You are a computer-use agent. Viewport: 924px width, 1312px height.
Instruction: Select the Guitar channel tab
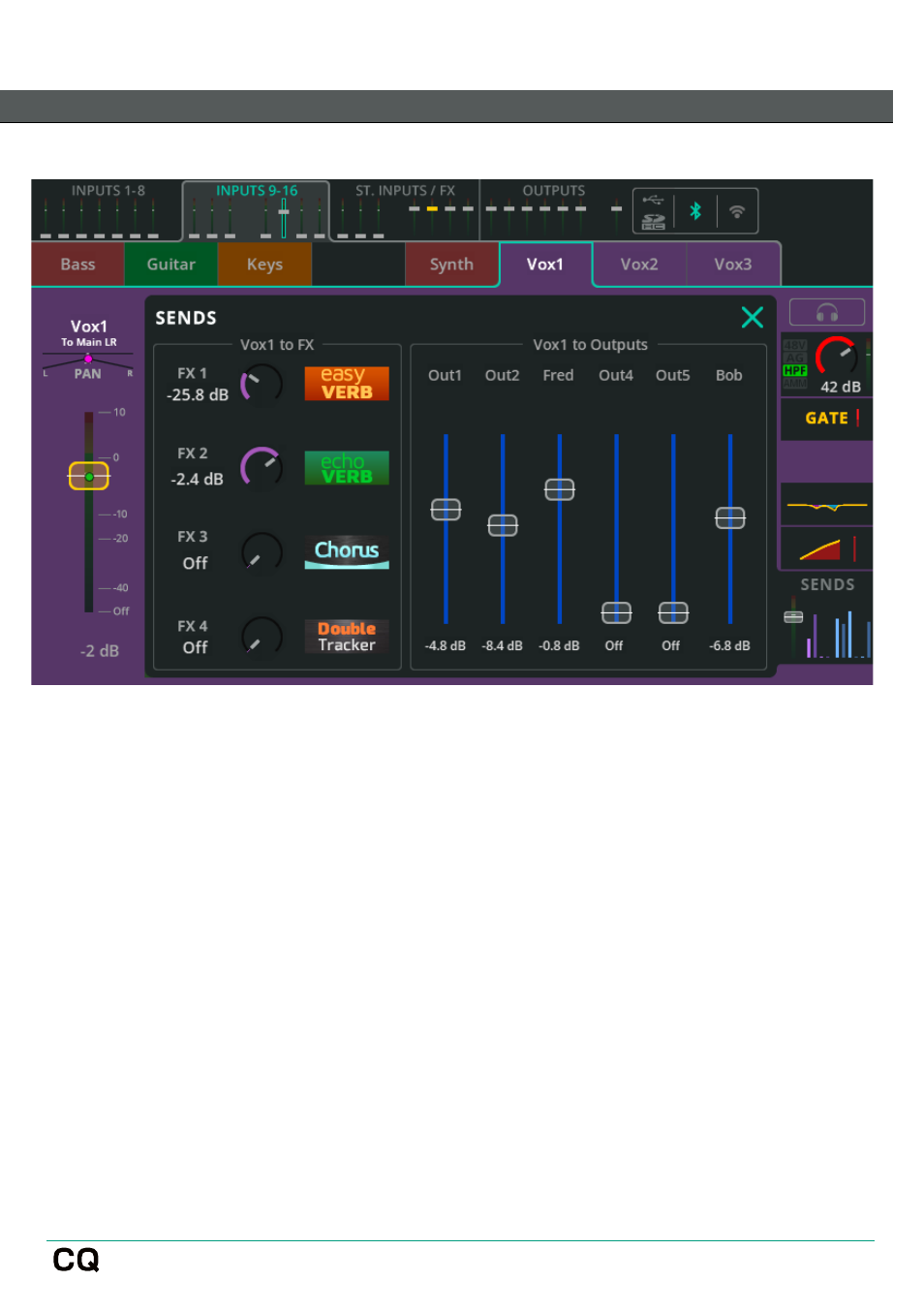click(x=171, y=265)
